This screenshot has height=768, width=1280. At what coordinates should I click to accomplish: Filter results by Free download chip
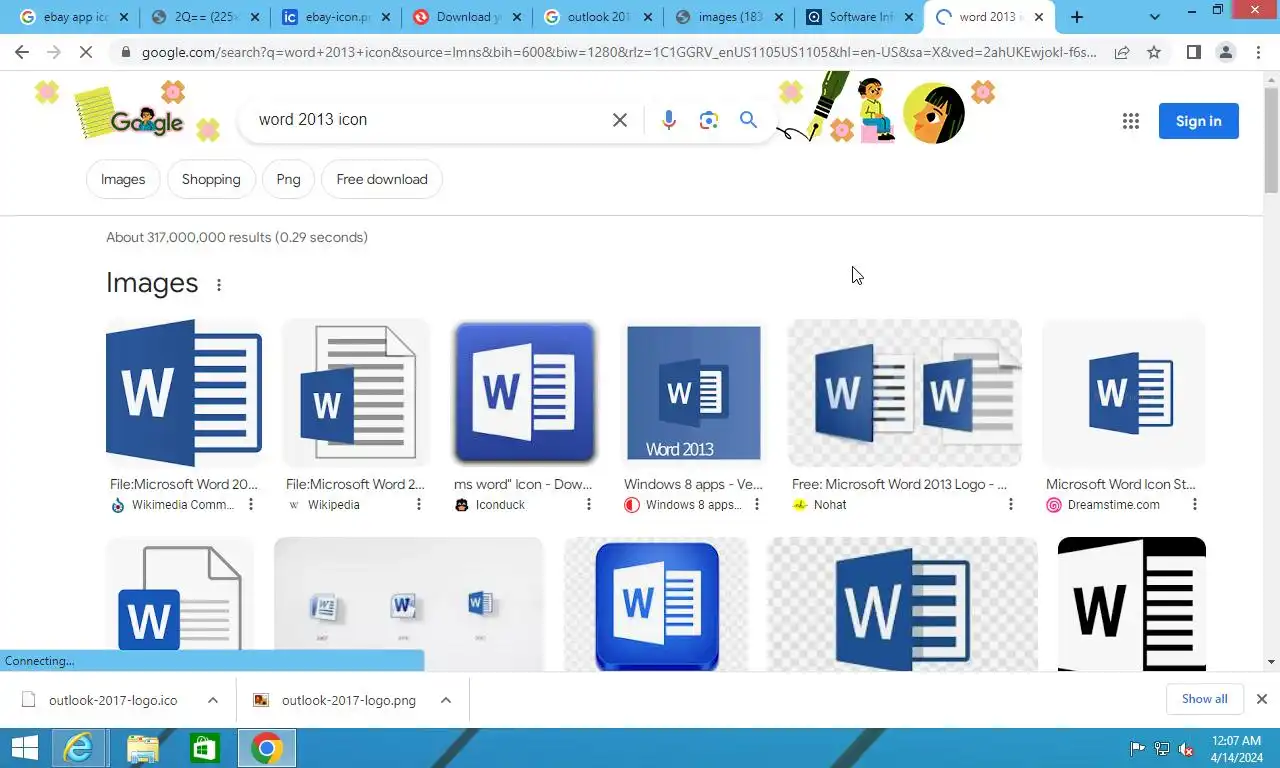click(382, 179)
